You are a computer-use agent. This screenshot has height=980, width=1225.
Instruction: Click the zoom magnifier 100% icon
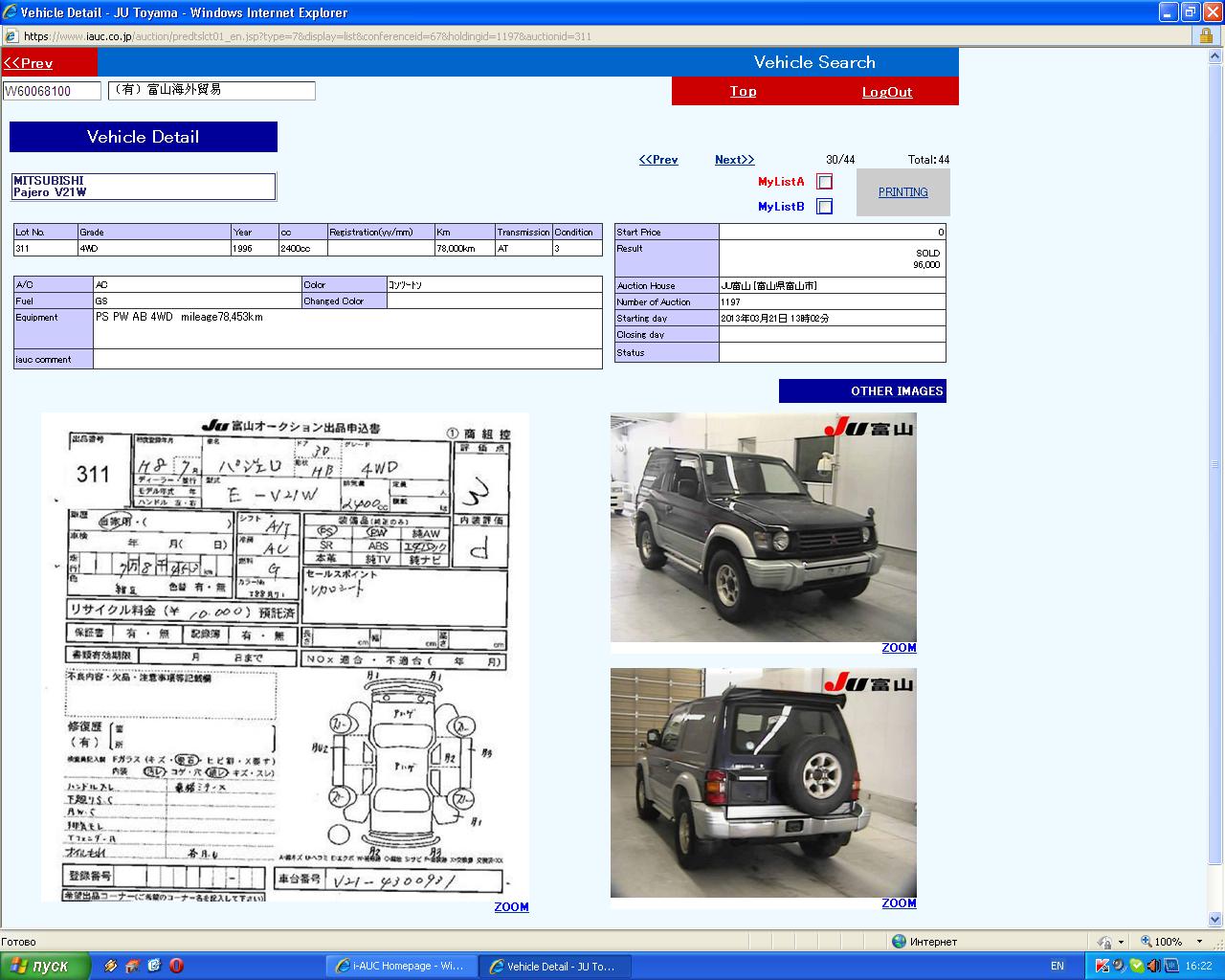click(1146, 942)
